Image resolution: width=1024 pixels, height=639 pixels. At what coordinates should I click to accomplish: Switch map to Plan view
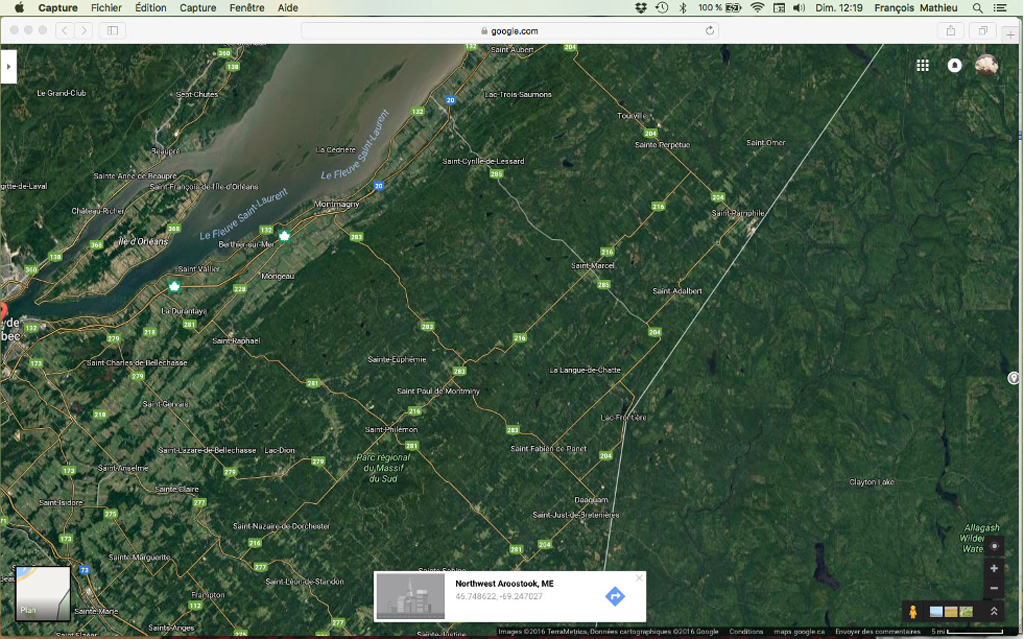pyautogui.click(x=43, y=594)
